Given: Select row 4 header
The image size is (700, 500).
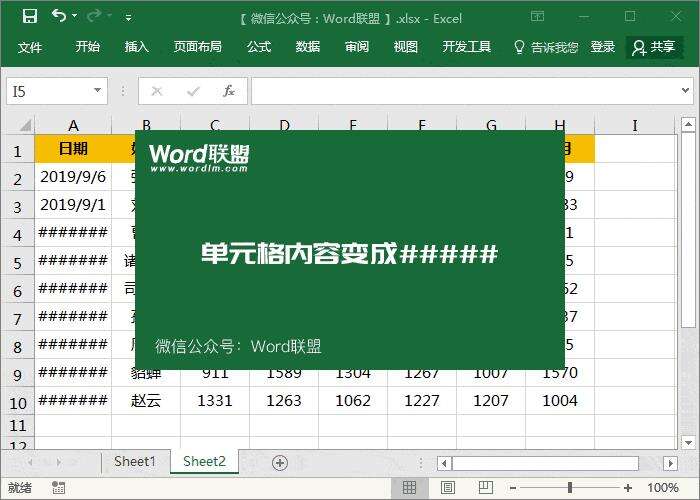Looking at the screenshot, I should tap(17, 233).
